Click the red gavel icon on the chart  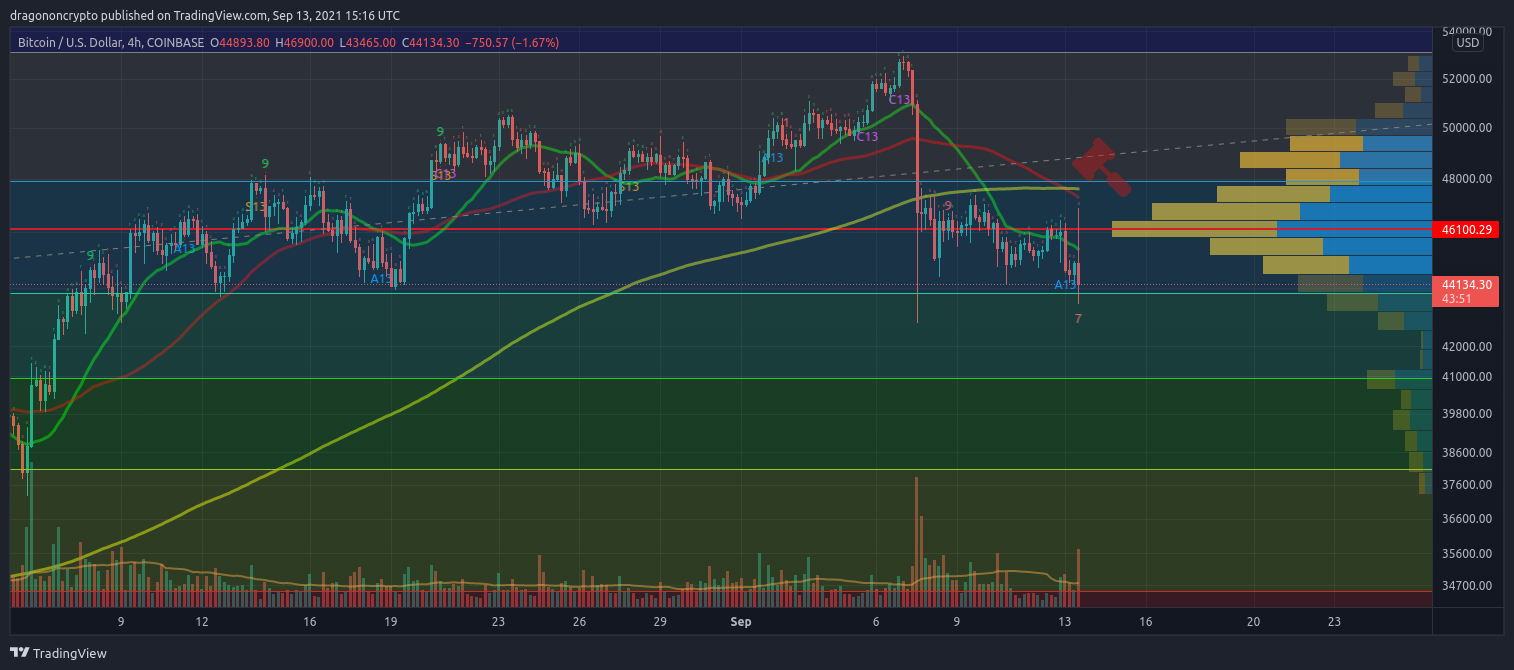coord(1102,167)
